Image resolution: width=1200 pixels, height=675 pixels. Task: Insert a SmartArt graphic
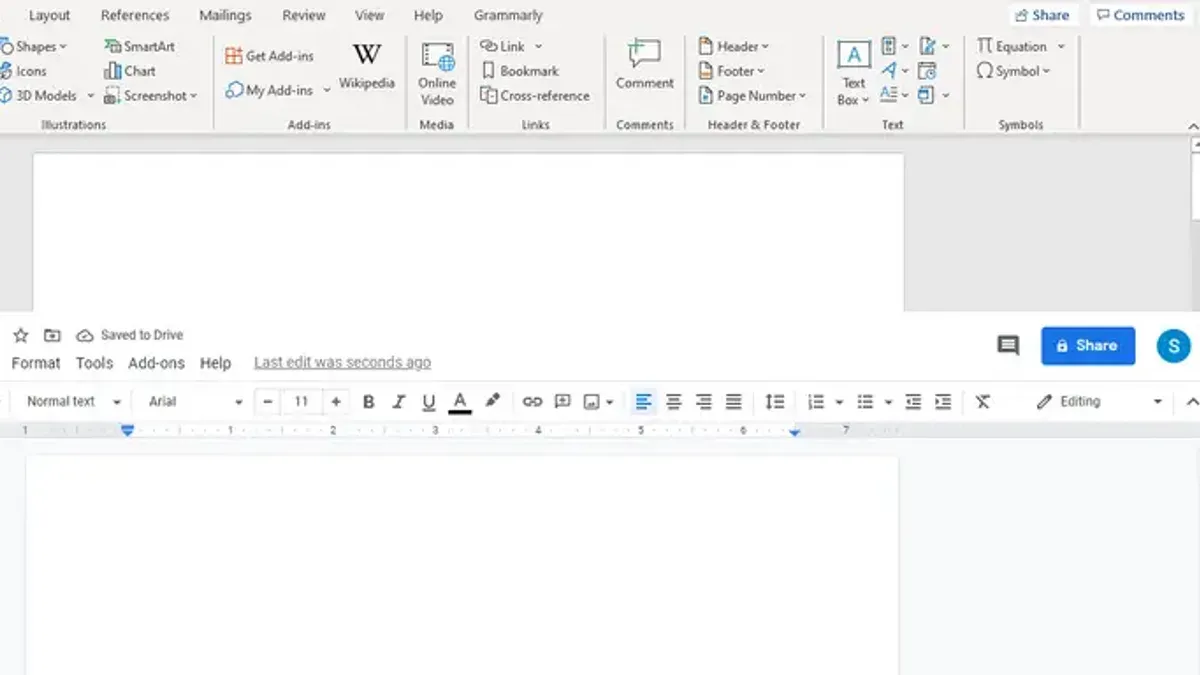click(x=140, y=46)
